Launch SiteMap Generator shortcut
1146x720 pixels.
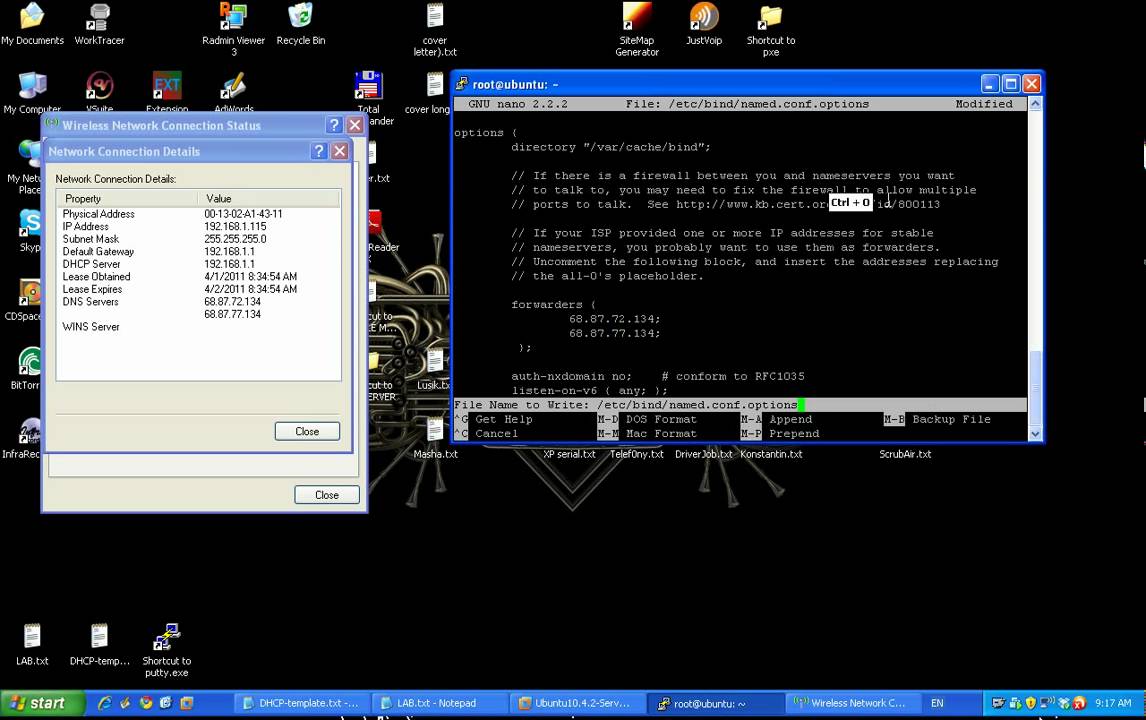637,28
